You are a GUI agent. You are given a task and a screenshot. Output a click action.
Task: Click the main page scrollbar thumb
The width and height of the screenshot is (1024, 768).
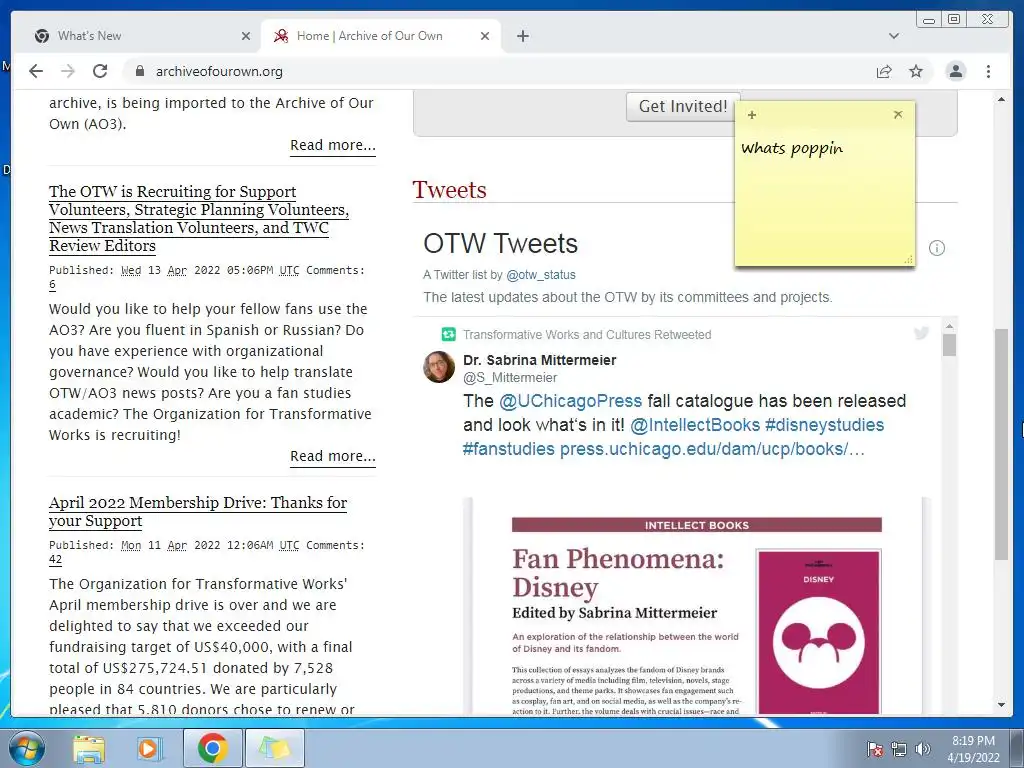1001,444
